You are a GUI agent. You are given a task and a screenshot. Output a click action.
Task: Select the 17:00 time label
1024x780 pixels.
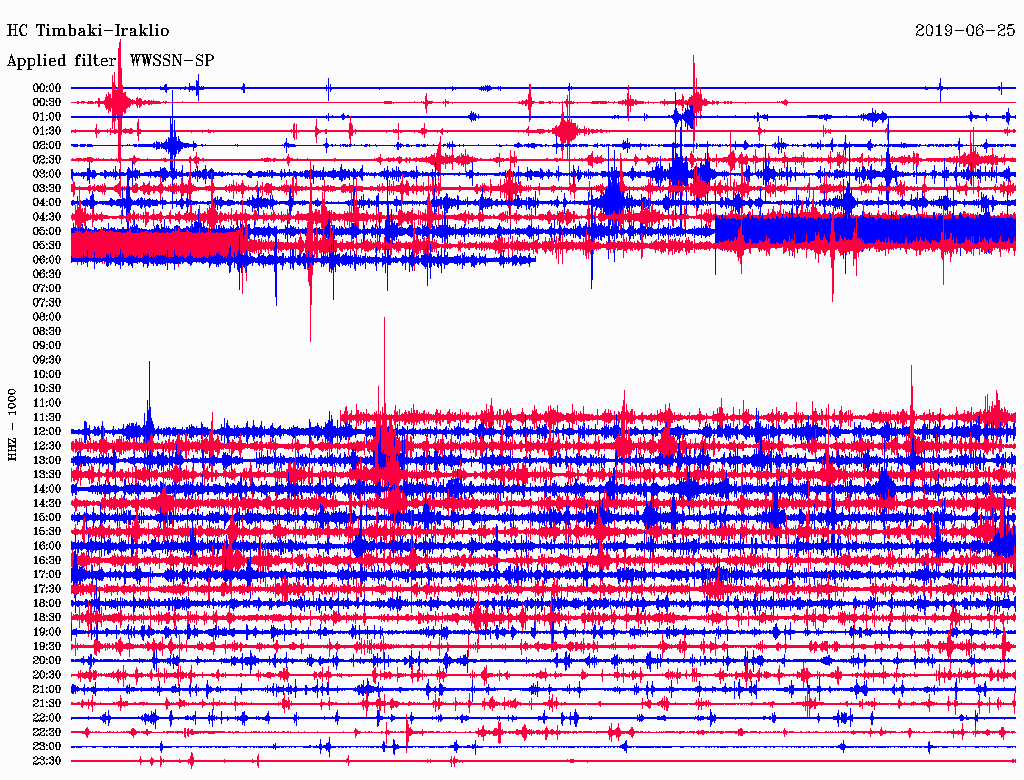pyautogui.click(x=47, y=575)
